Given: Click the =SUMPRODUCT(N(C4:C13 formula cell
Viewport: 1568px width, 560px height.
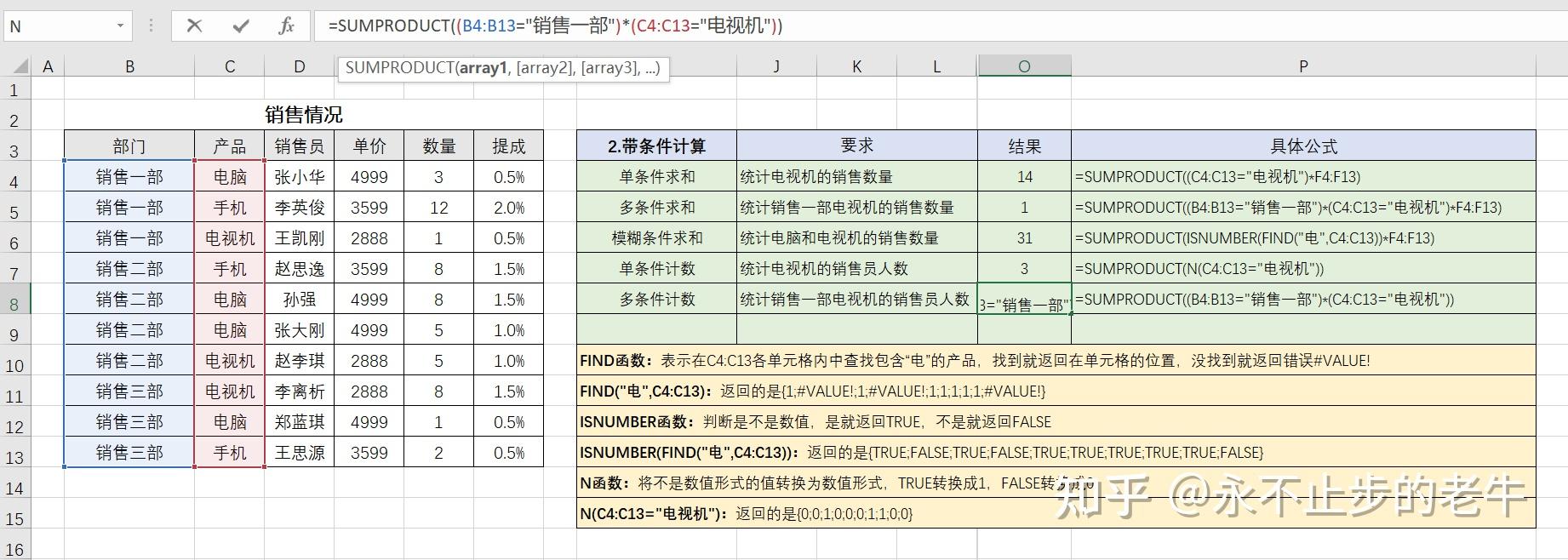Looking at the screenshot, I should [x=1303, y=269].
